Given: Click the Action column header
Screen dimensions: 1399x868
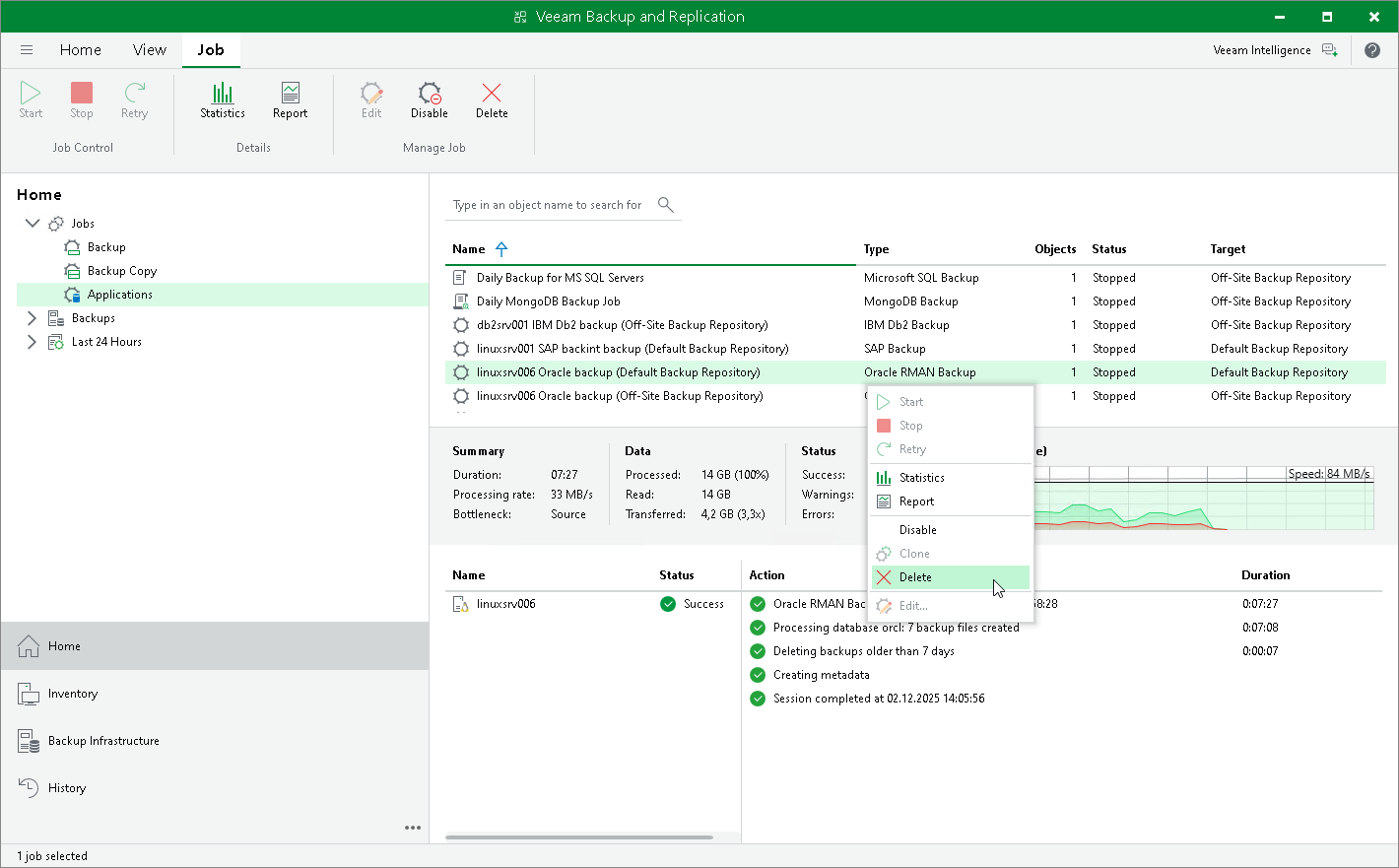Looking at the screenshot, I should tap(766, 575).
